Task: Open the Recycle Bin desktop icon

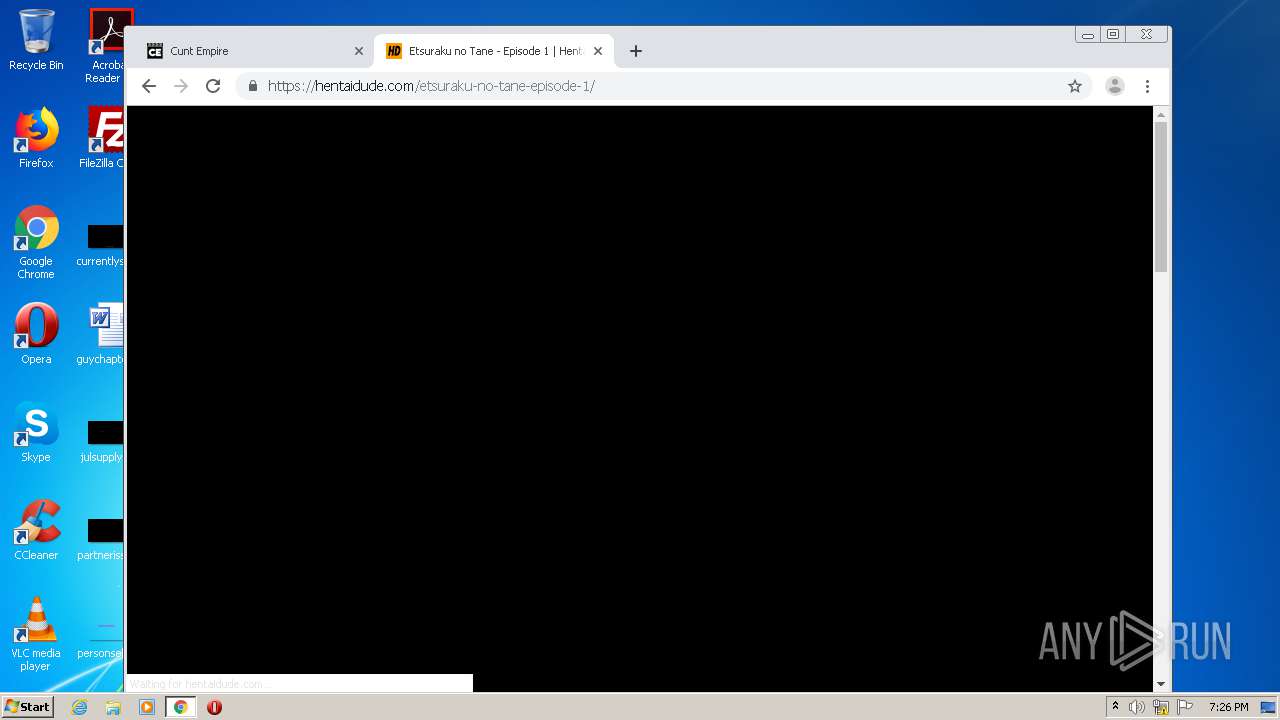Action: 36,40
